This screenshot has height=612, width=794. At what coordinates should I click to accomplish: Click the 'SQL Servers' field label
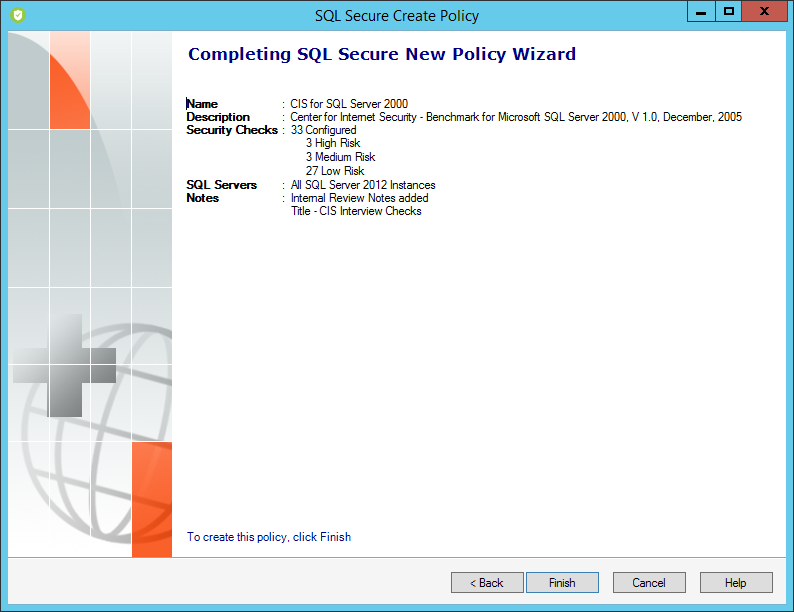pos(221,185)
